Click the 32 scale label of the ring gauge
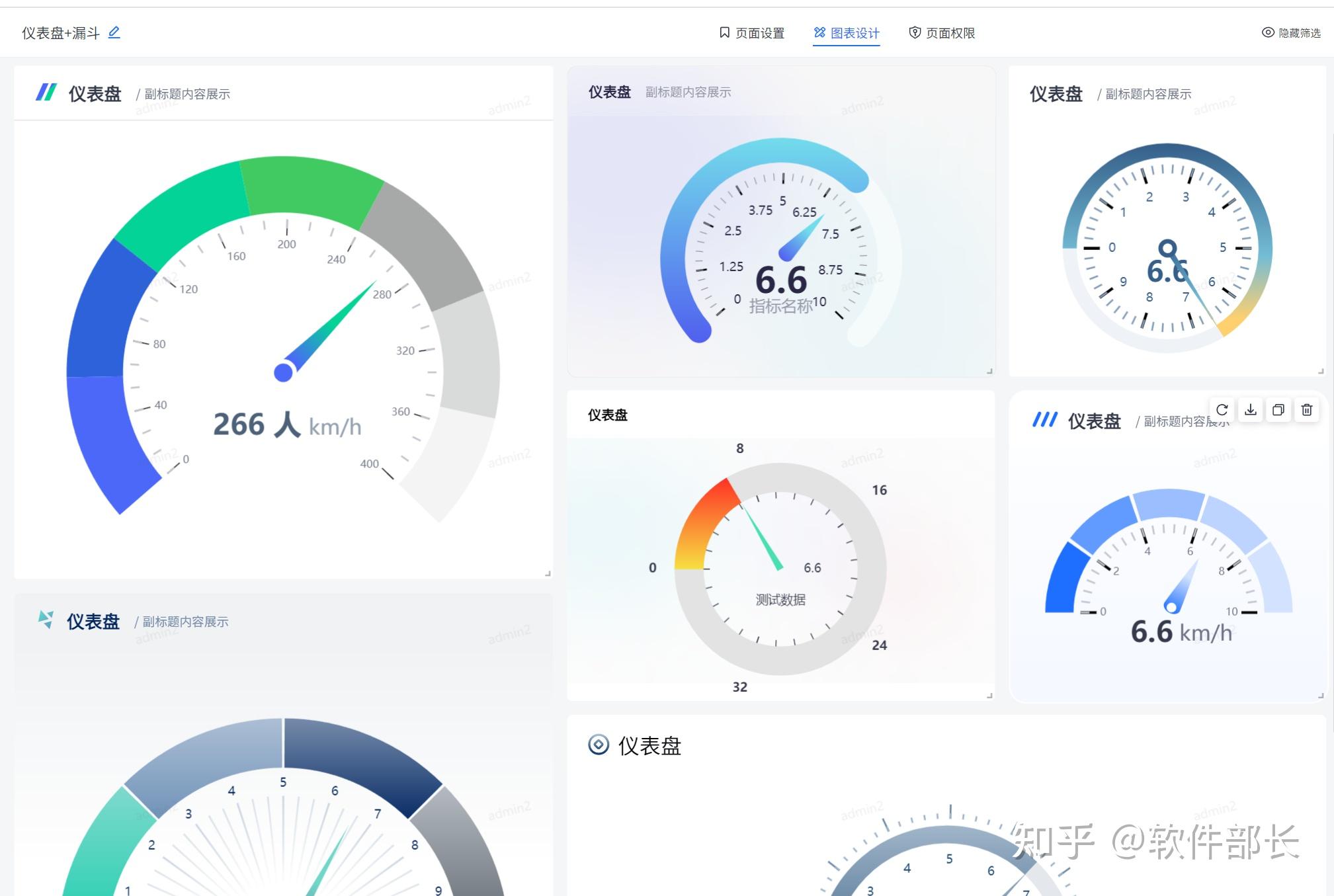Image resolution: width=1334 pixels, height=896 pixels. pos(739,686)
